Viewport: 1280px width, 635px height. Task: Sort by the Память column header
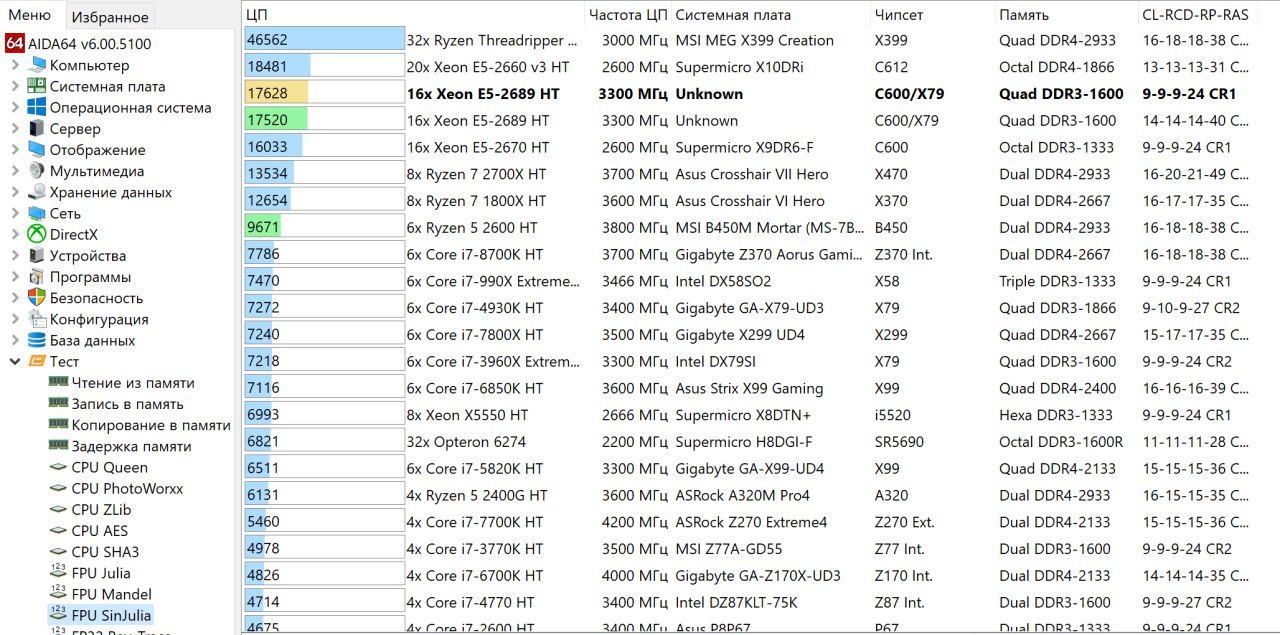(1066, 15)
